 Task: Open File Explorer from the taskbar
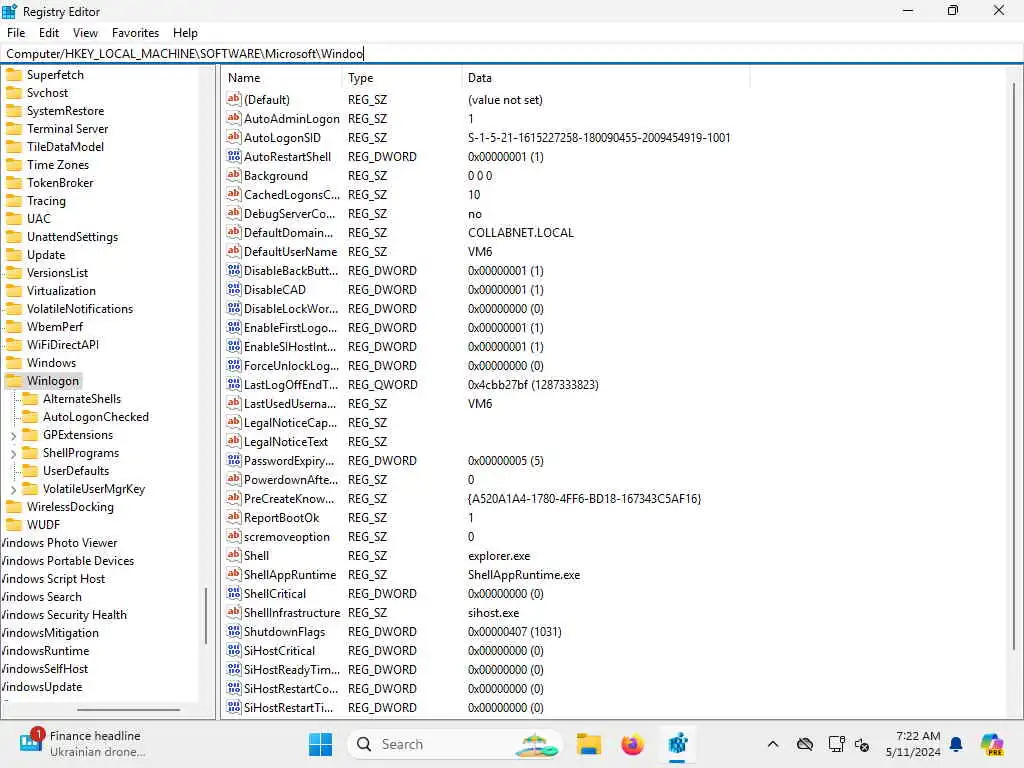[588, 744]
